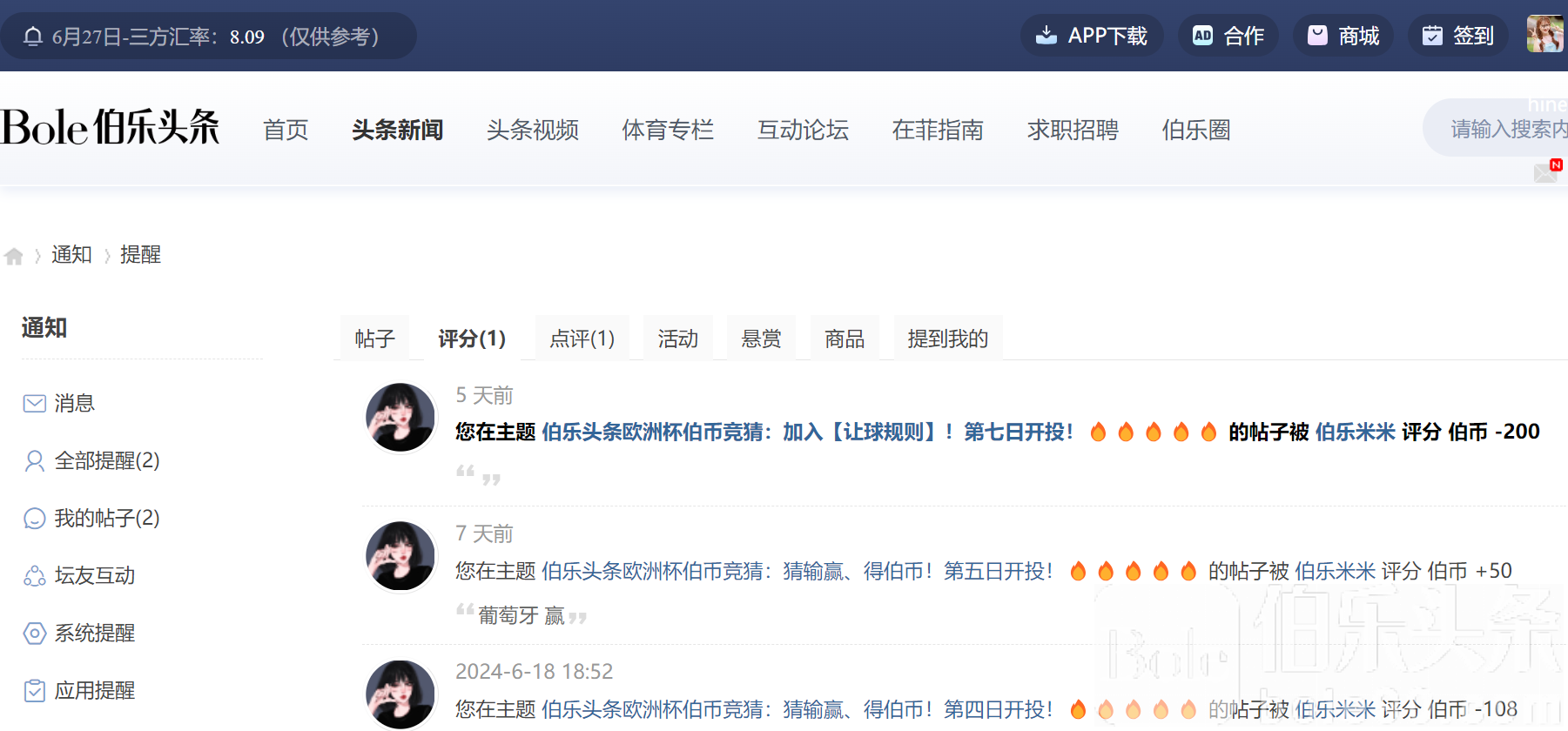The height and width of the screenshot is (731, 1568).
Task: Click the home breadcrumb icon
Action: pyautogui.click(x=14, y=256)
